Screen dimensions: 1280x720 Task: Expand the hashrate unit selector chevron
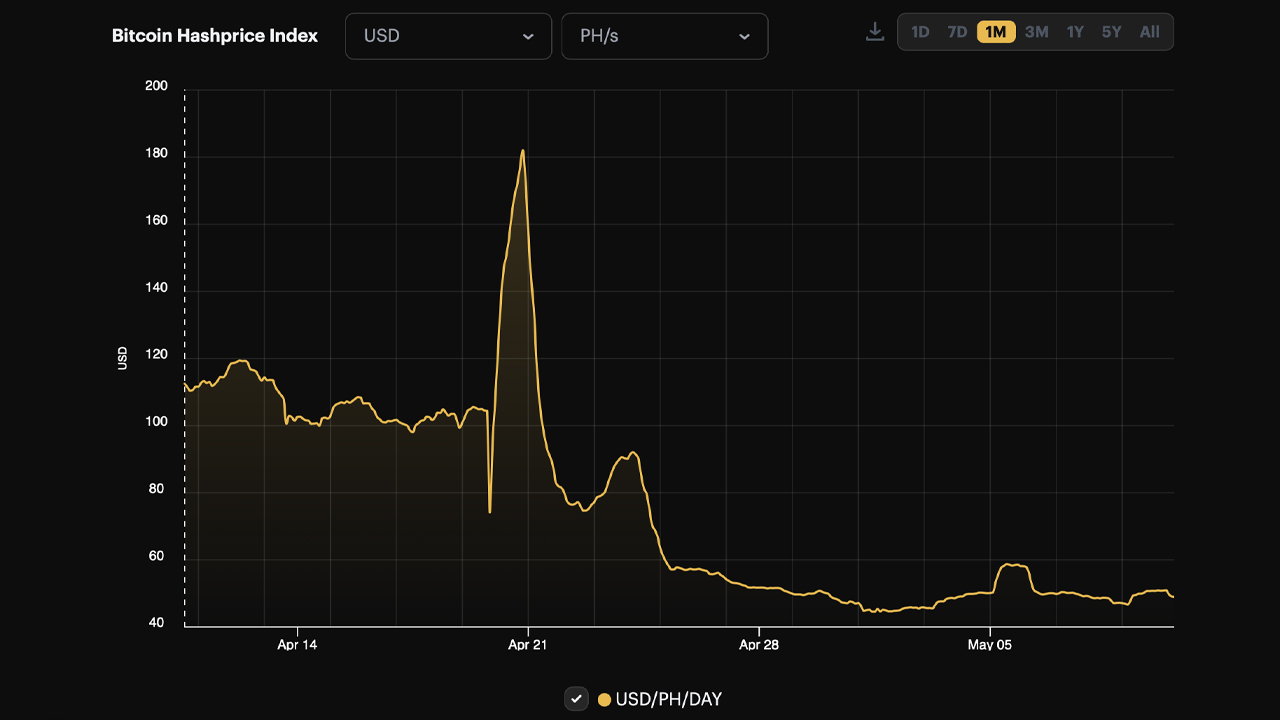coord(743,35)
